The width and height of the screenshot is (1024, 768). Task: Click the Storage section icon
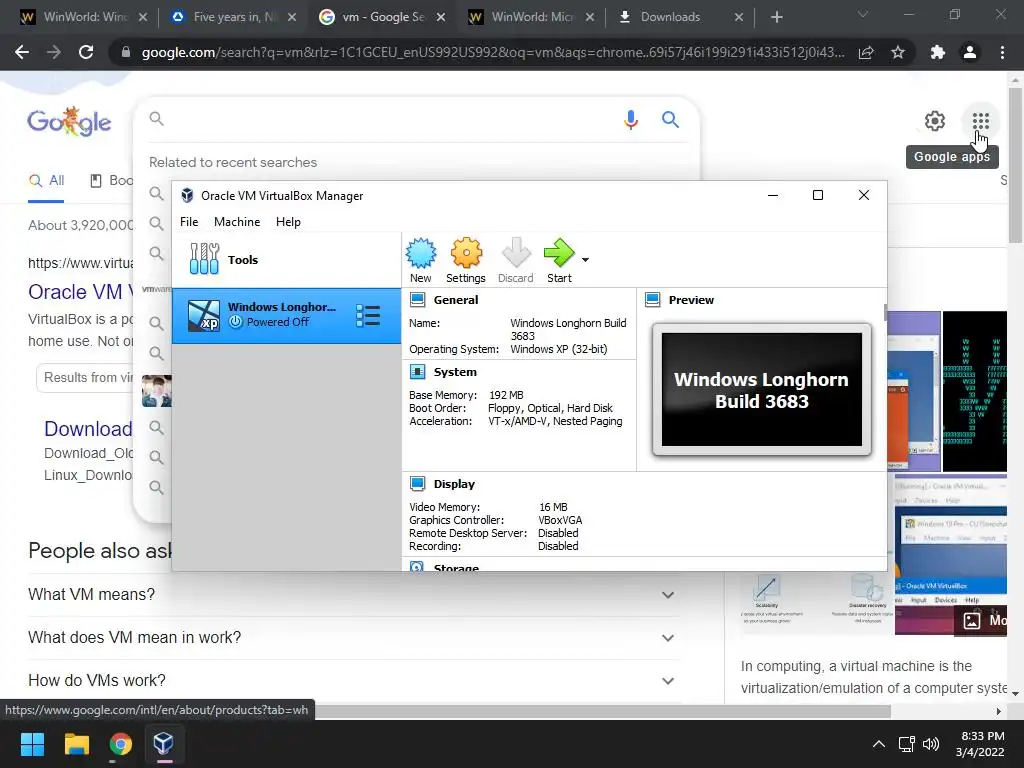(x=417, y=566)
